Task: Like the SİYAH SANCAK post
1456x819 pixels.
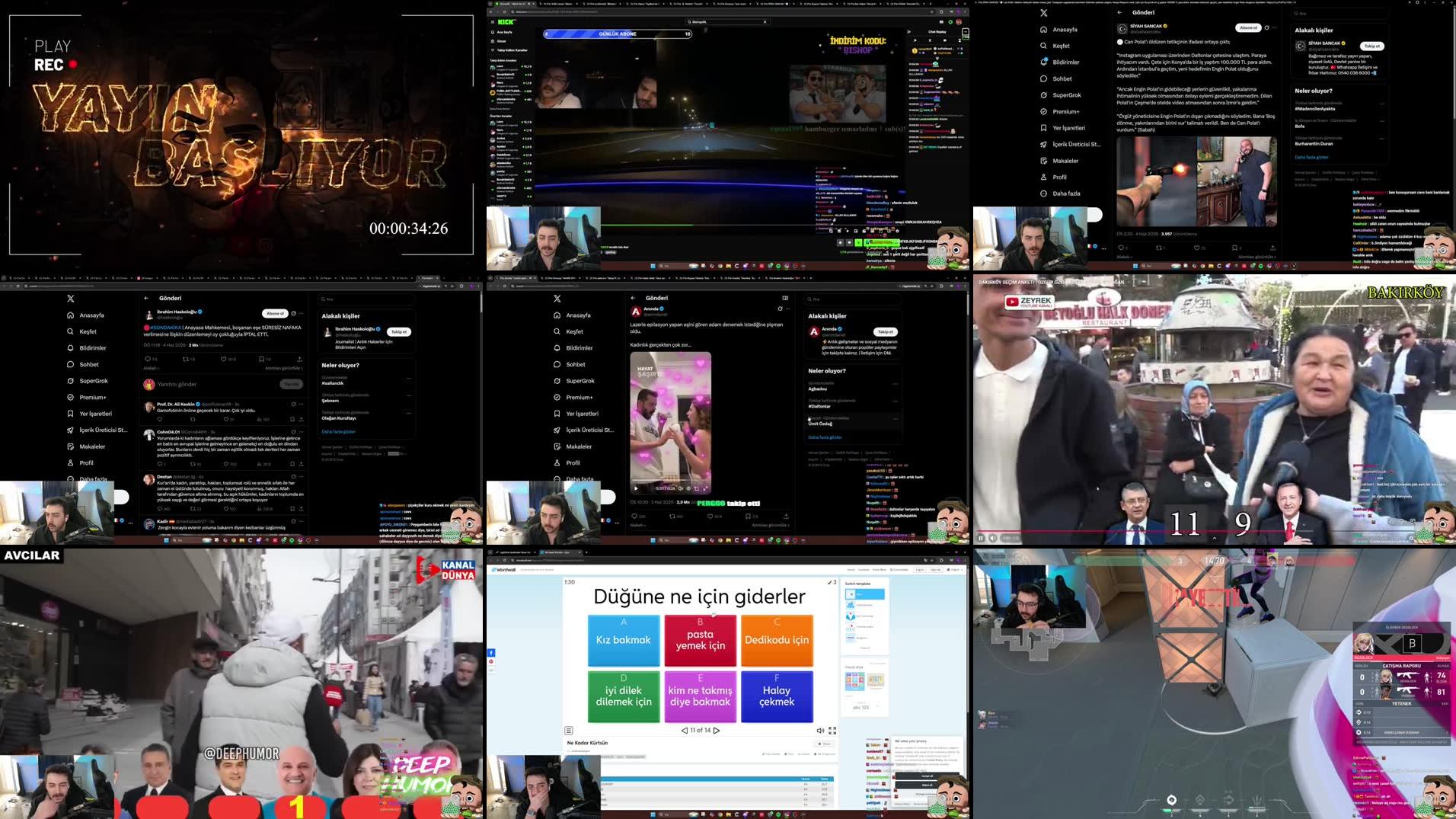Action: (x=1199, y=248)
